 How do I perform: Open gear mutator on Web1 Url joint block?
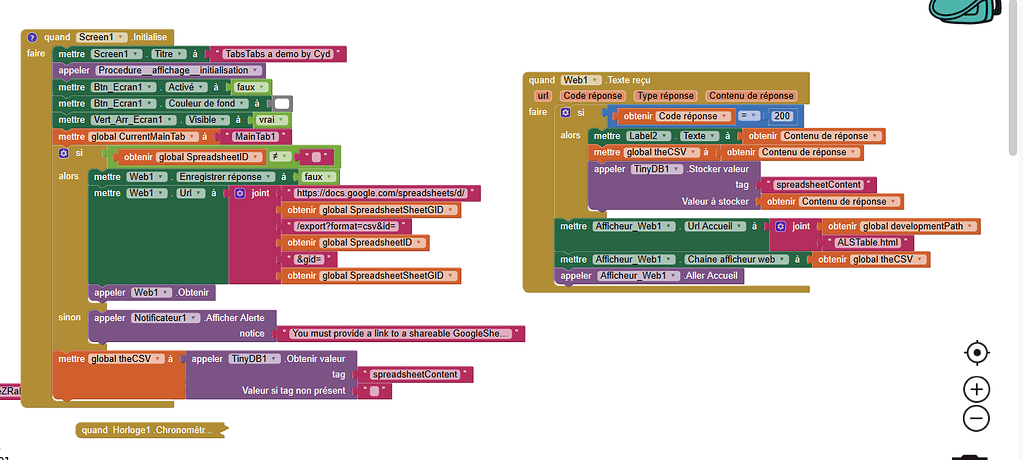click(239, 193)
